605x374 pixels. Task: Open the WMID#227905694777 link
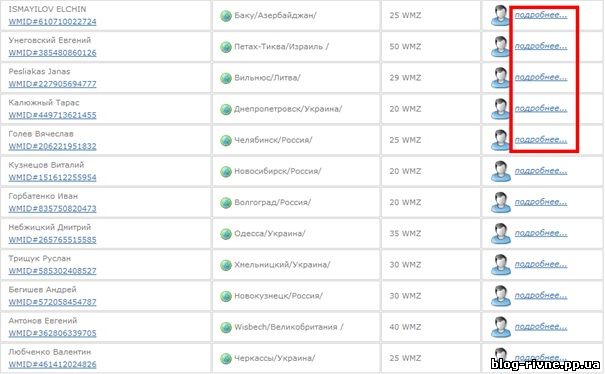52,84
